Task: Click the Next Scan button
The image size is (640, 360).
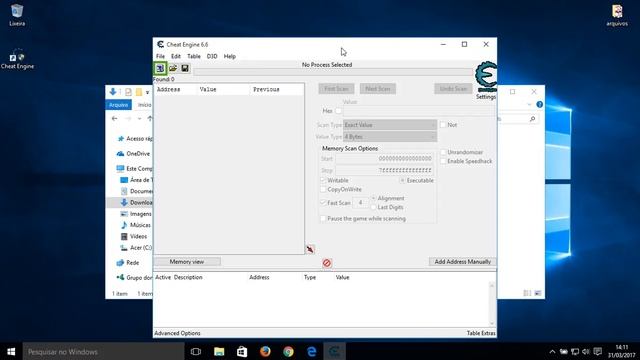Action: point(378,89)
